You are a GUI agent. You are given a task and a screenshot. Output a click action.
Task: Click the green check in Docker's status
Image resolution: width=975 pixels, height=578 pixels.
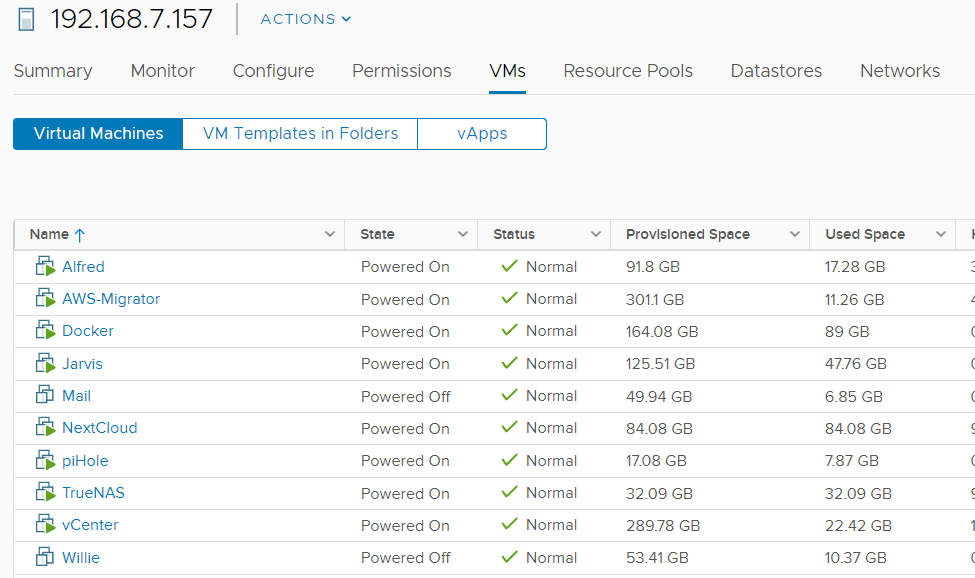point(509,330)
